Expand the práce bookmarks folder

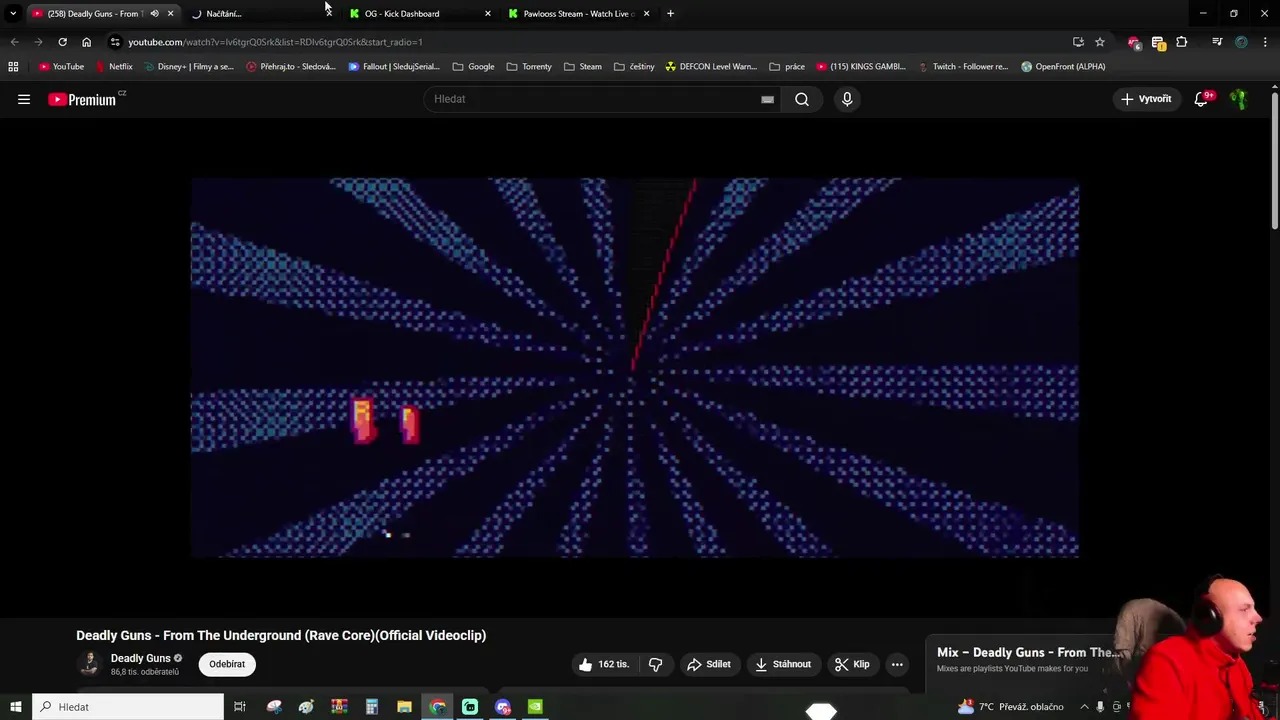[x=787, y=67]
